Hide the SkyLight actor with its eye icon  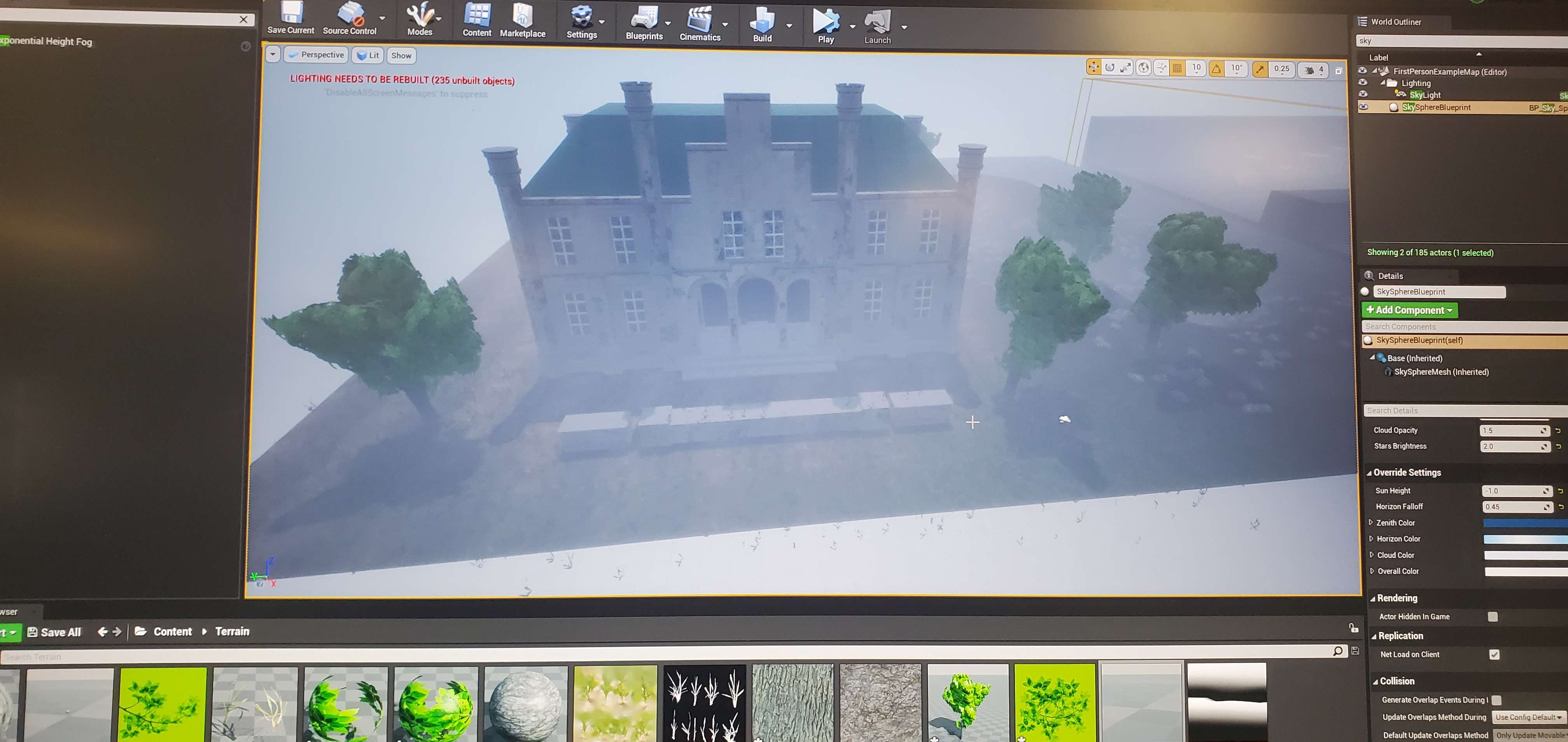click(1362, 94)
